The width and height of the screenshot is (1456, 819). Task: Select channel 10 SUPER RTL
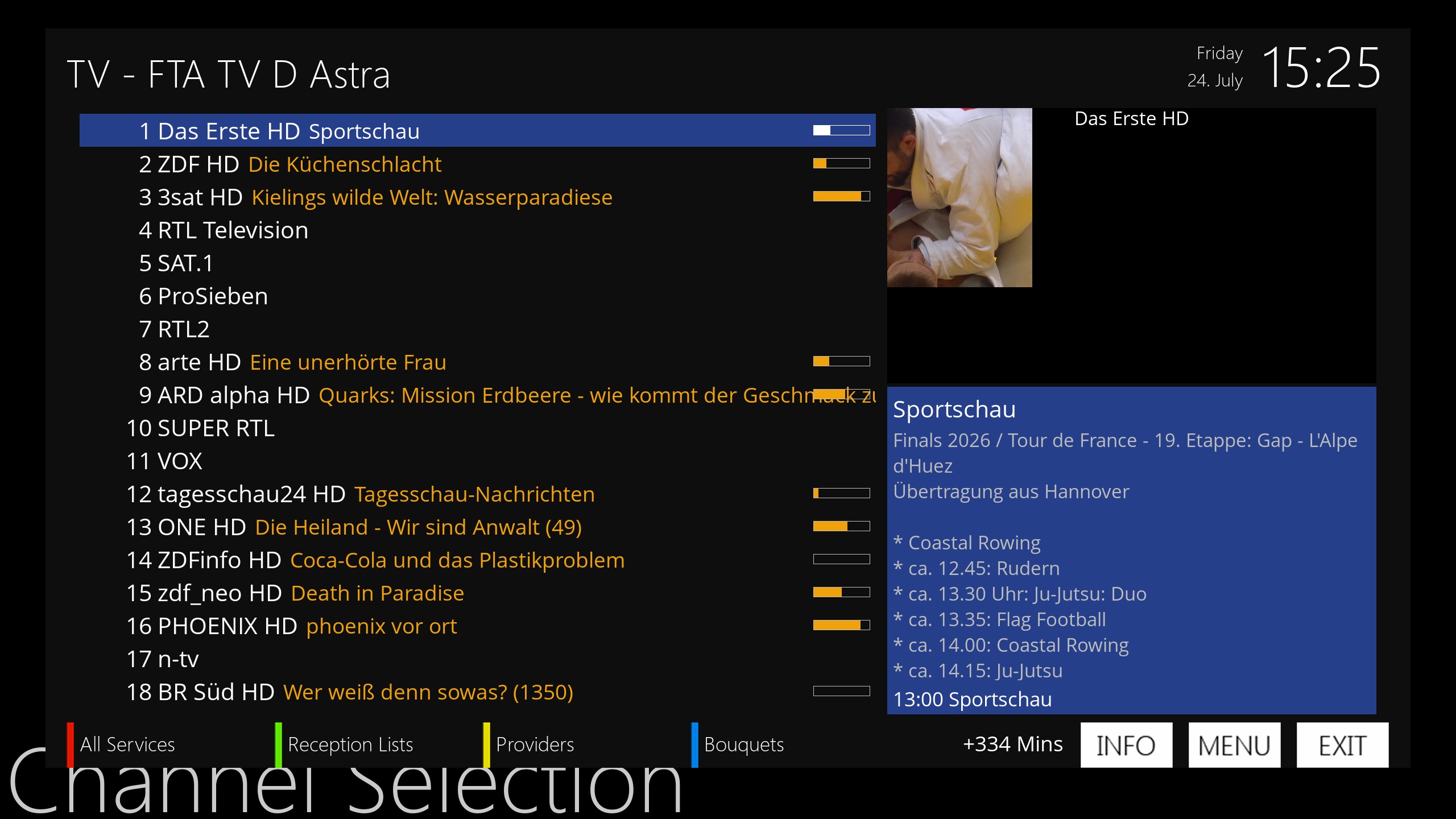[477, 428]
